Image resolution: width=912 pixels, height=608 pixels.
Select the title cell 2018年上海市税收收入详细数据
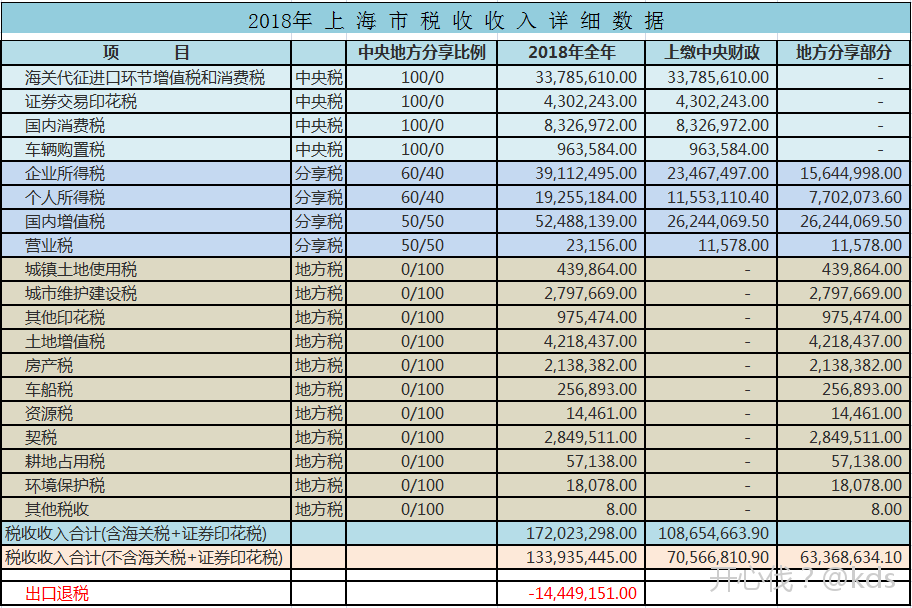tap(456, 20)
